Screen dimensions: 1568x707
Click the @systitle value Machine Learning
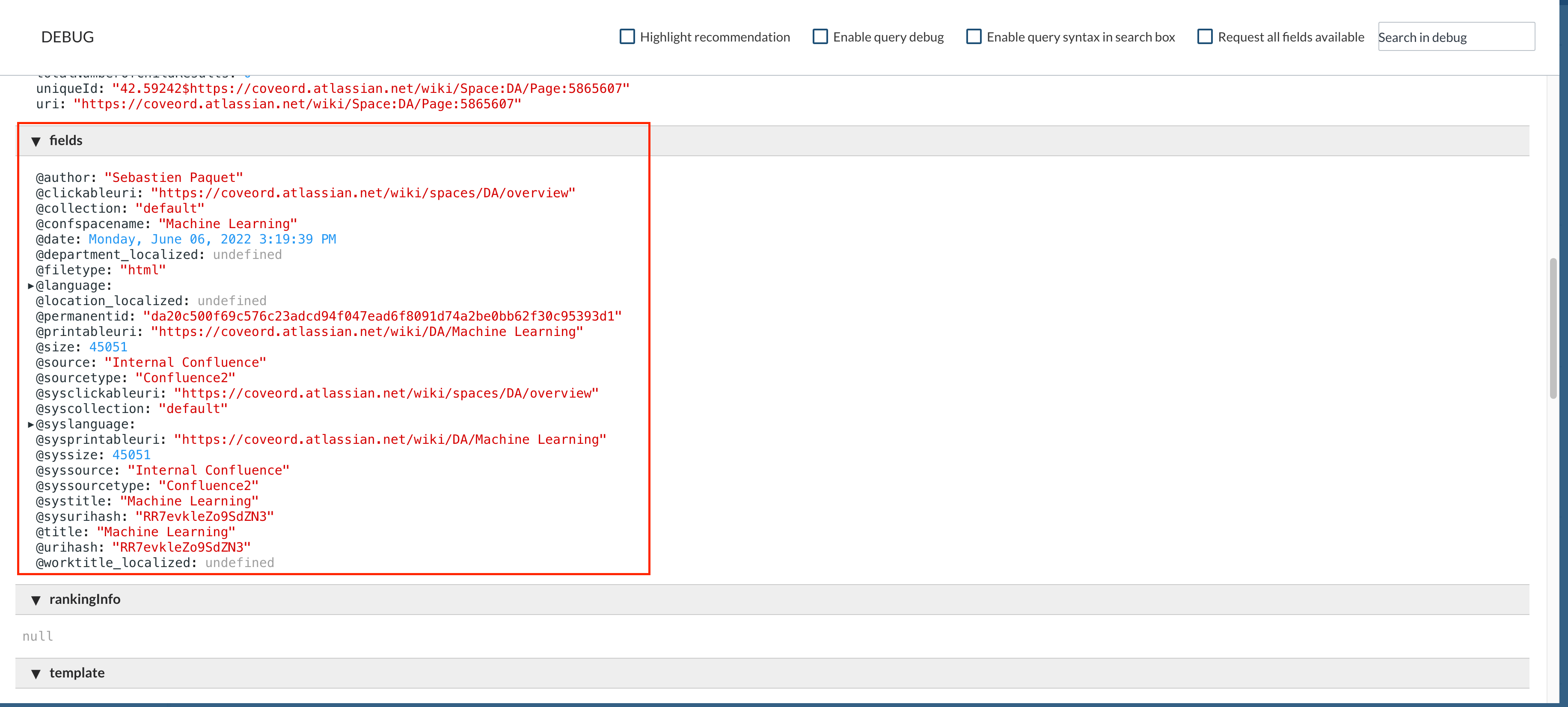click(189, 501)
